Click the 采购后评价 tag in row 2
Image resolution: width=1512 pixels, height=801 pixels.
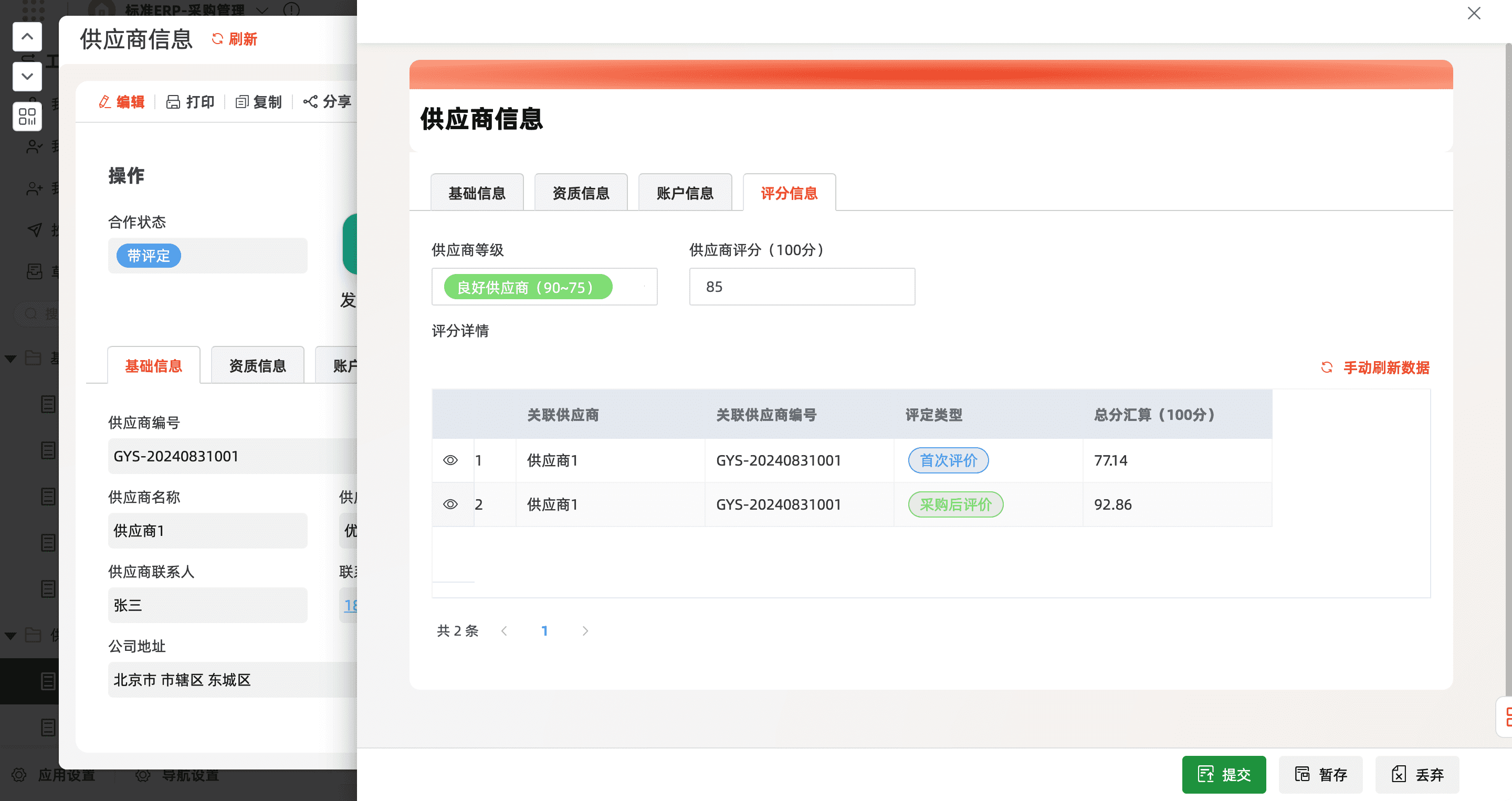(955, 504)
